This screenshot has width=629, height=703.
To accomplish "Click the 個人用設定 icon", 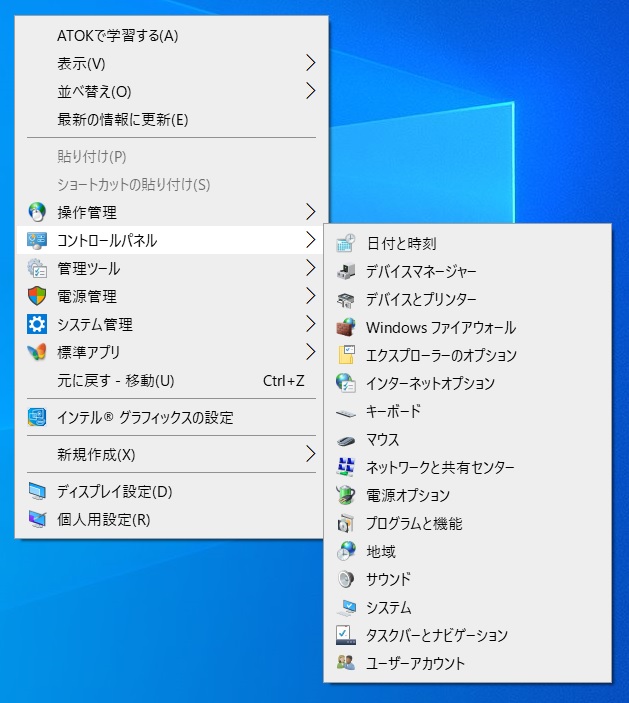I will [x=37, y=519].
